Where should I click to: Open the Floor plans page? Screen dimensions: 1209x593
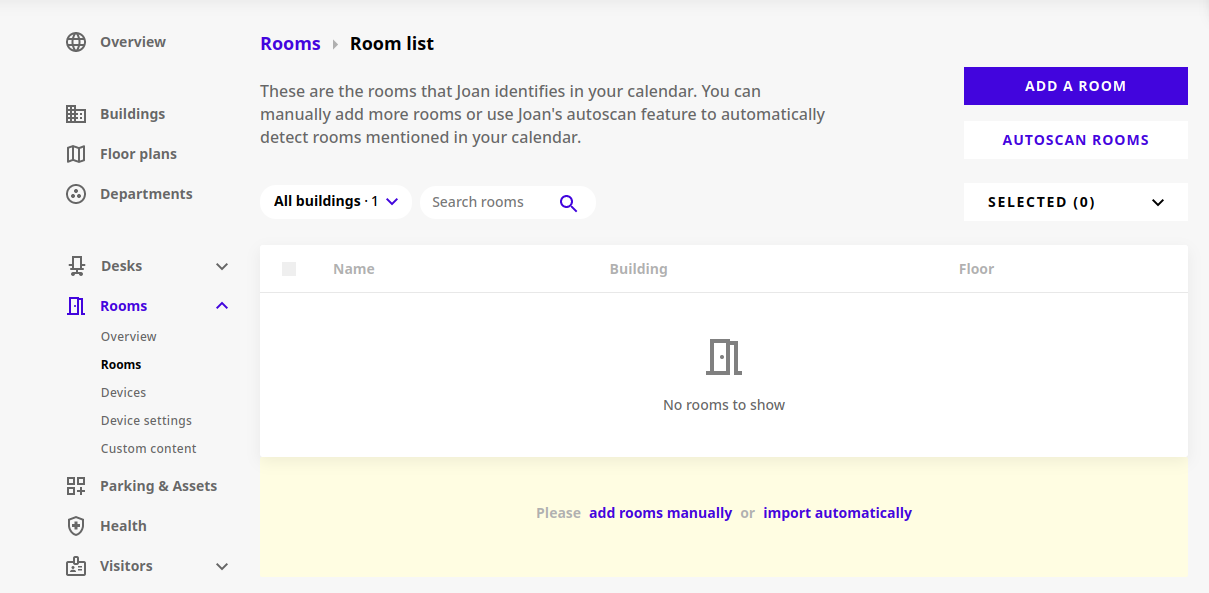(138, 154)
